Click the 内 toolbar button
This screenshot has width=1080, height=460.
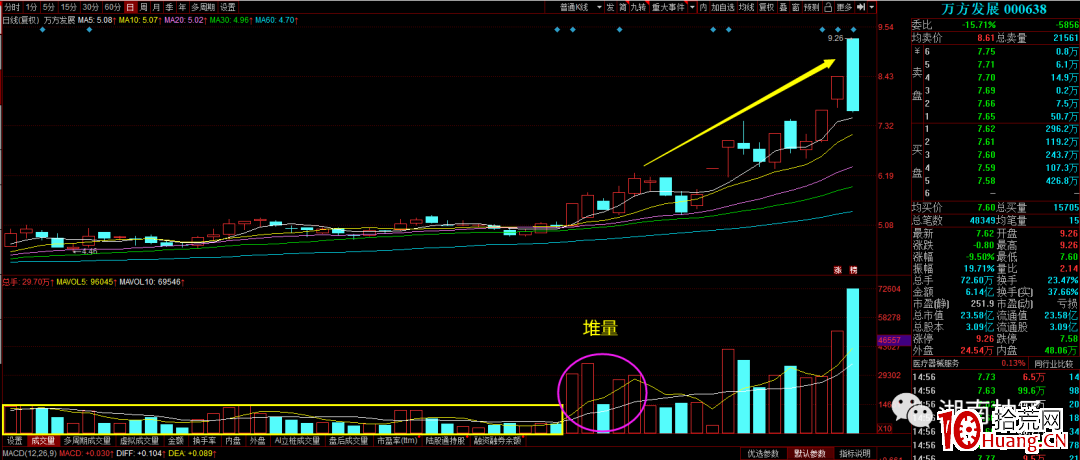coord(703,8)
